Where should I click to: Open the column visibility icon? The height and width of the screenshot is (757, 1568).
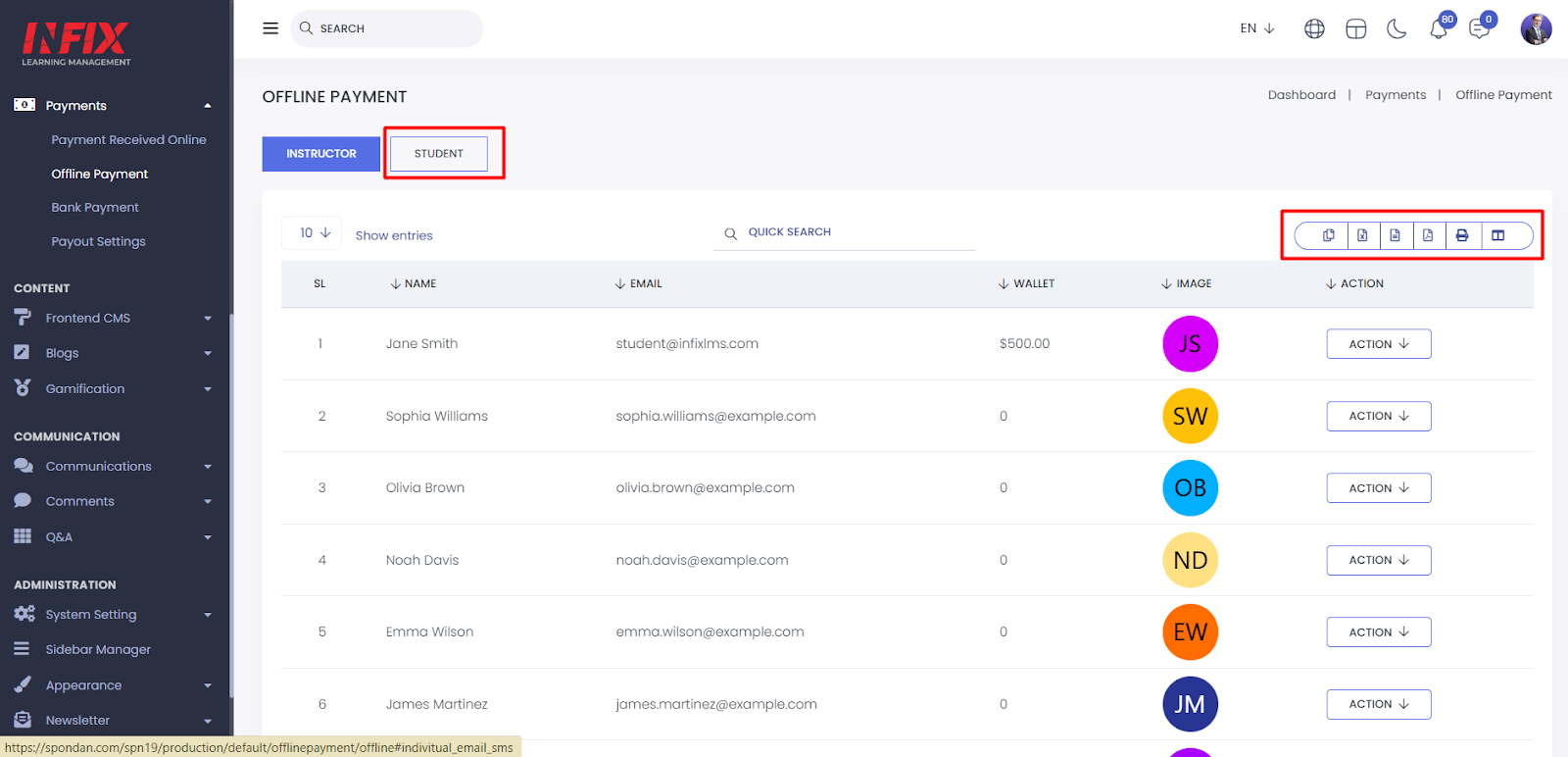coord(1497,235)
